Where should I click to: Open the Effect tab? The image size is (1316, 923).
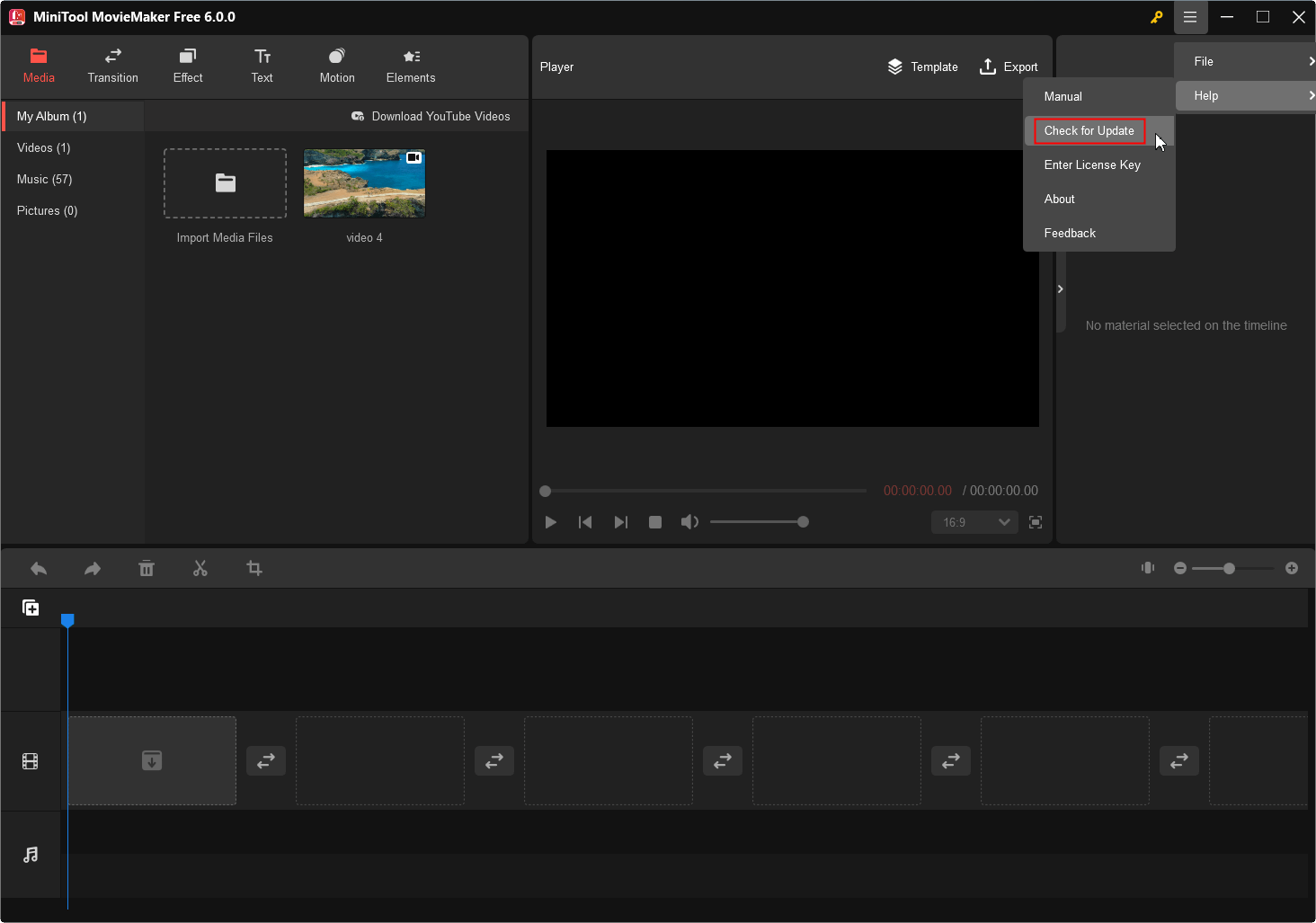click(x=188, y=67)
